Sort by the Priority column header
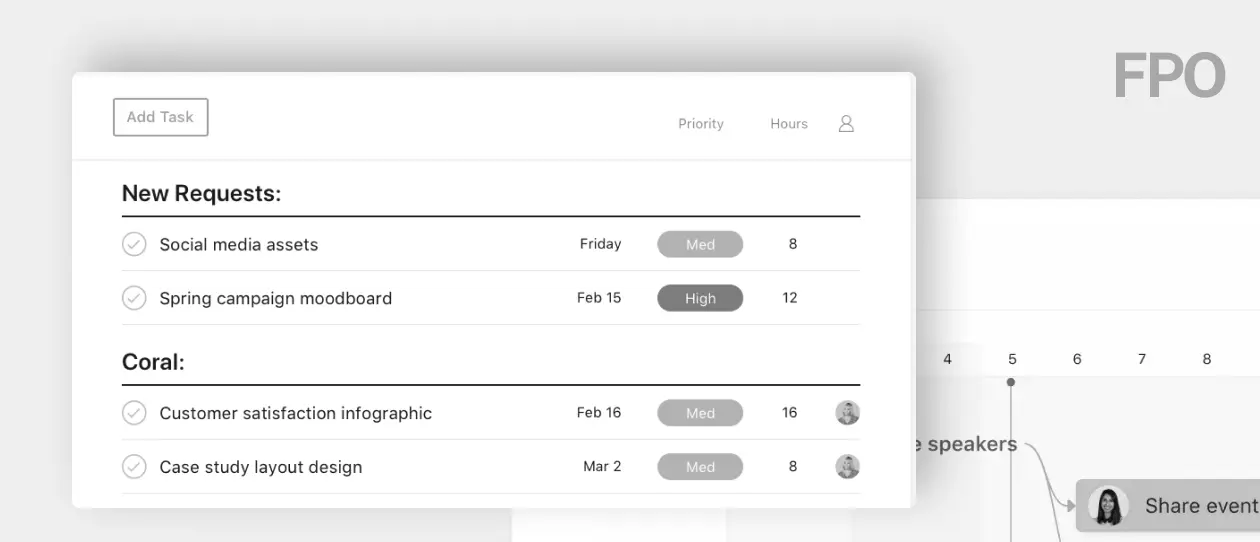This screenshot has height=542, width=1260. click(701, 124)
